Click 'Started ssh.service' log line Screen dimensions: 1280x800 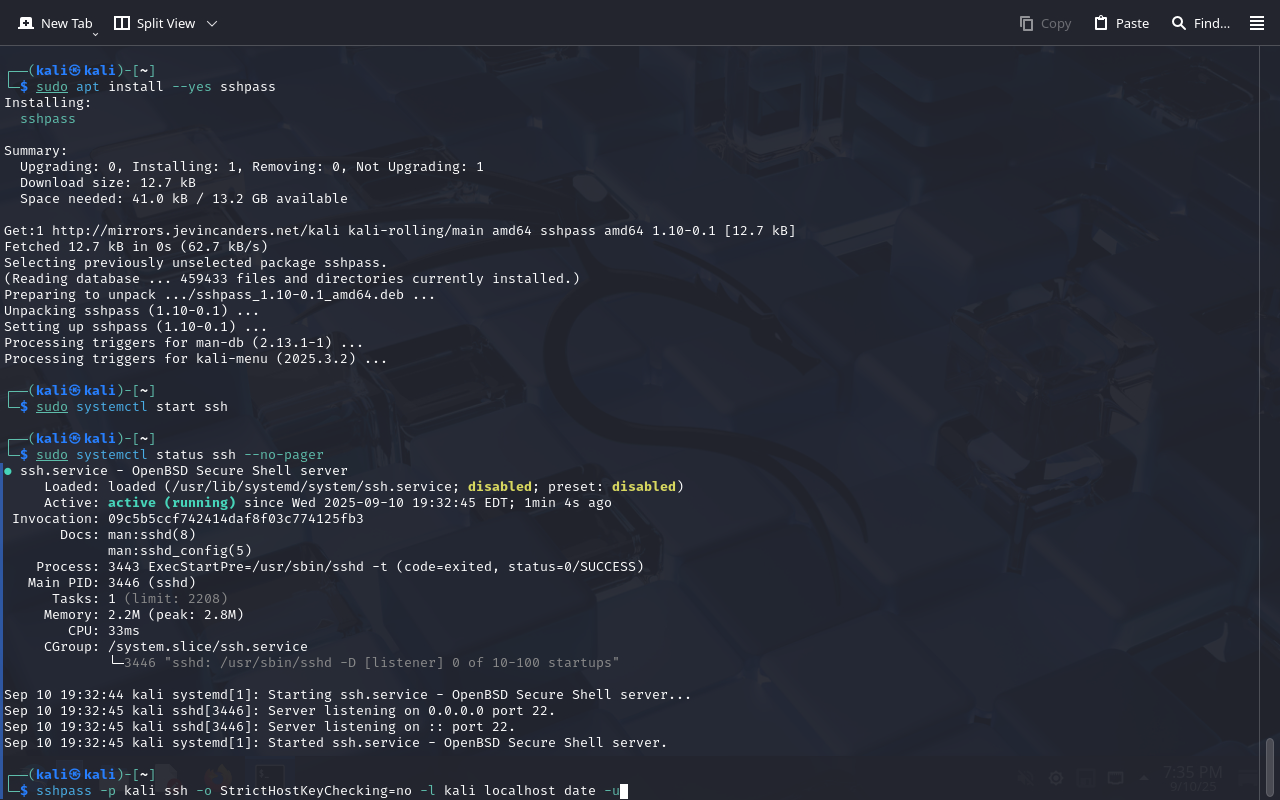tap(336, 743)
